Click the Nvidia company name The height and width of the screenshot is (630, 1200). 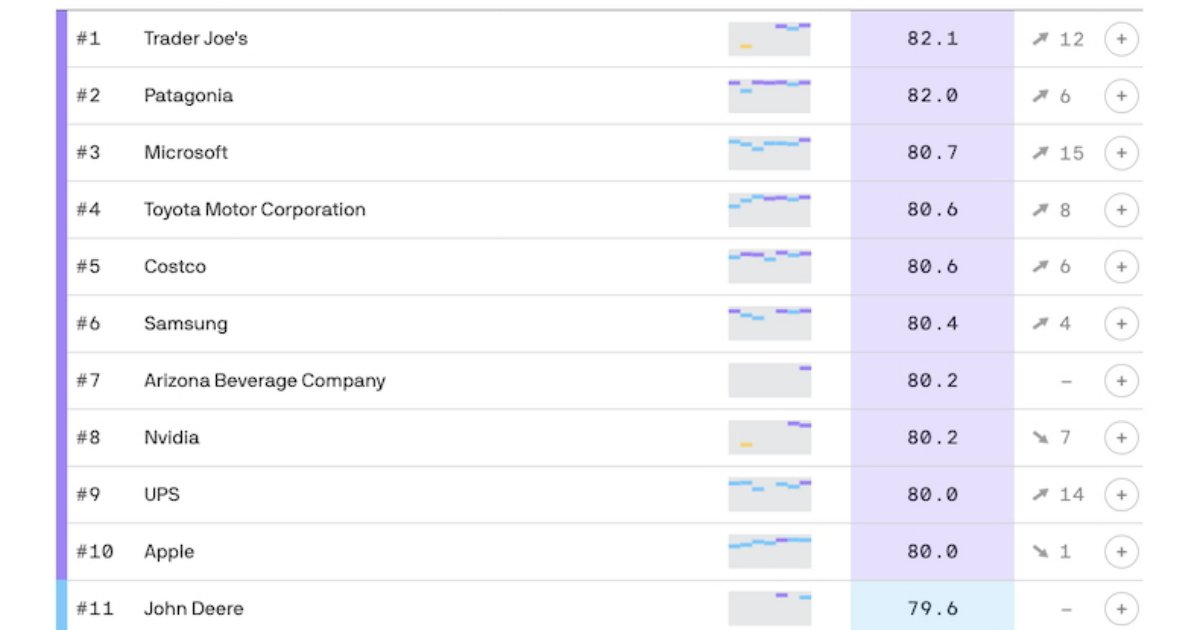pyautogui.click(x=171, y=438)
